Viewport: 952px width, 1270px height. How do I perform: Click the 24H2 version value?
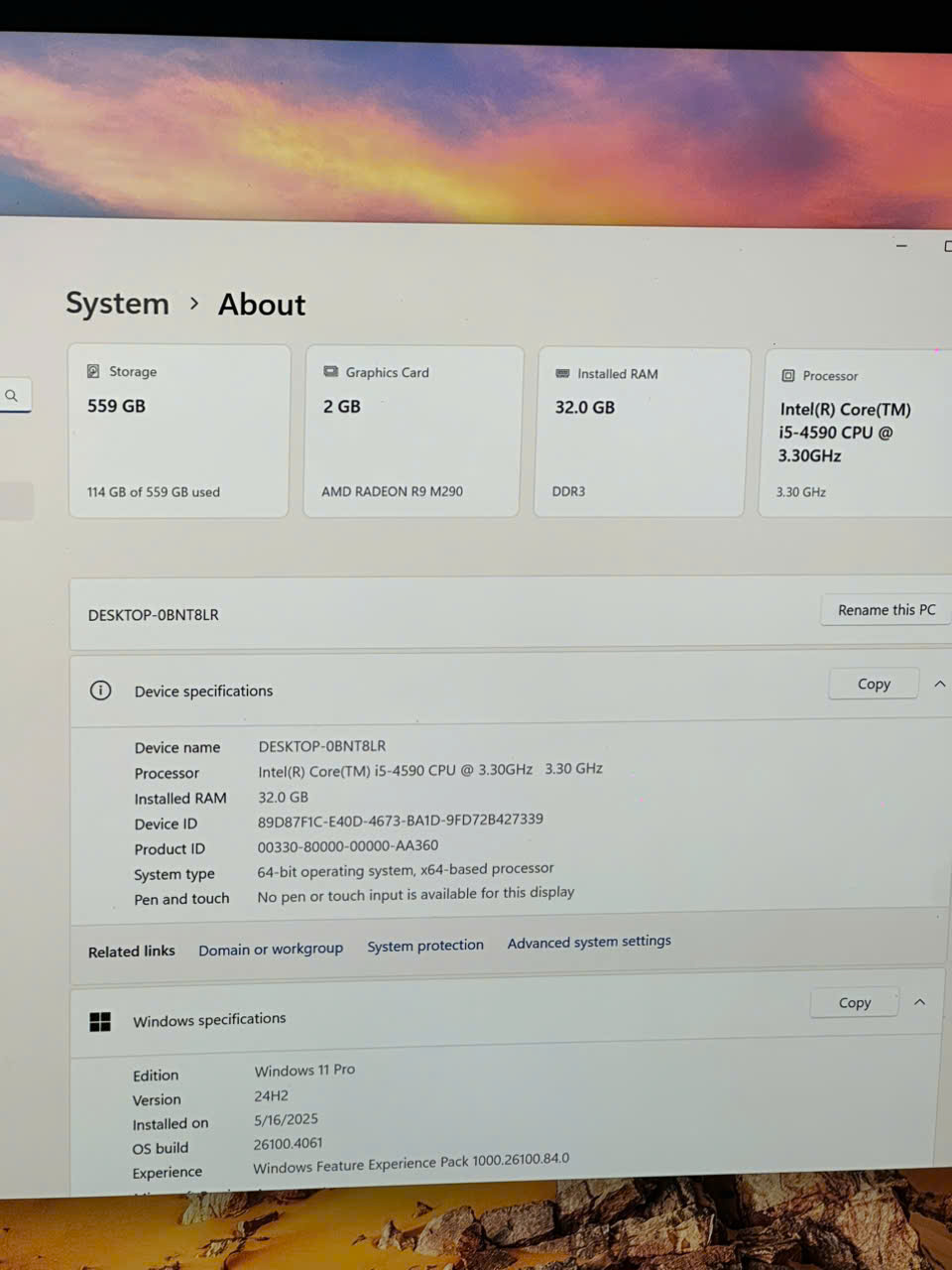pos(271,1096)
